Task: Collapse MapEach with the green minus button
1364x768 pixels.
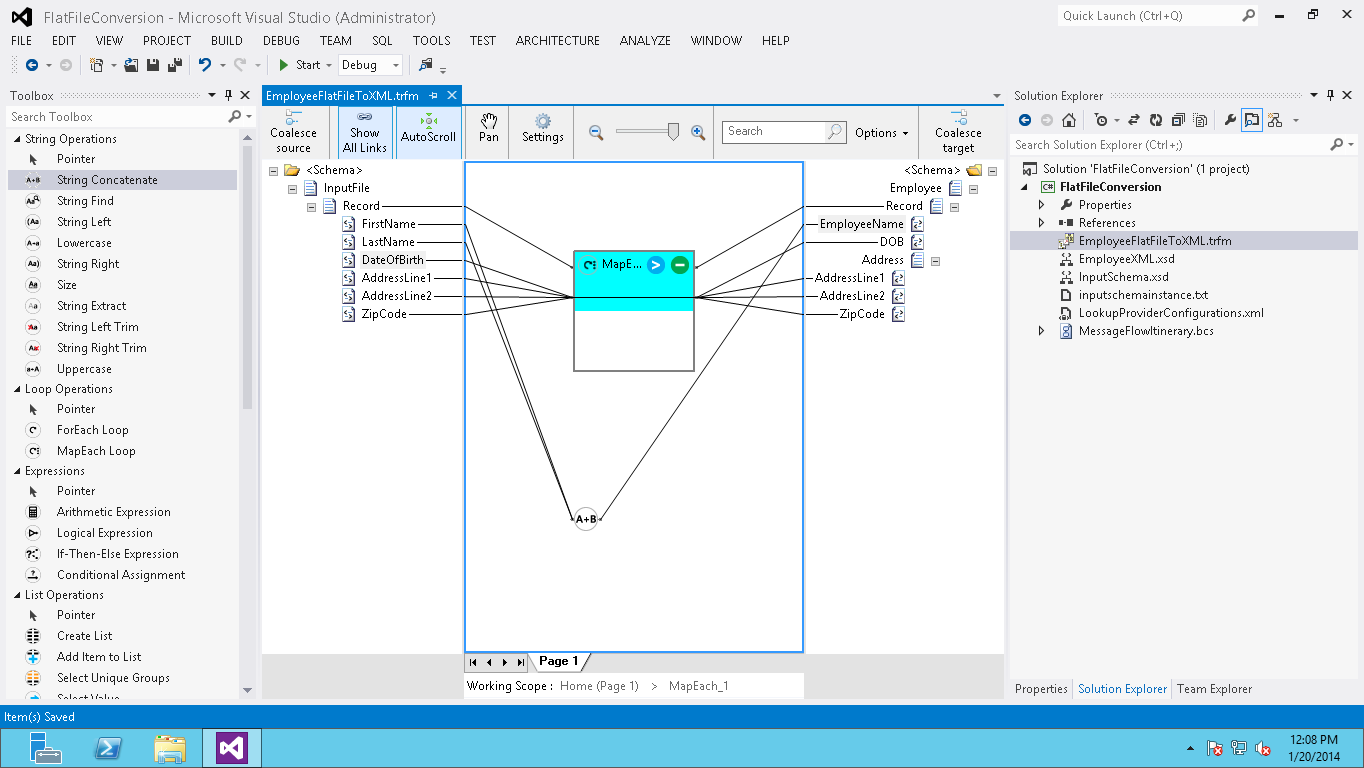Action: [x=680, y=265]
